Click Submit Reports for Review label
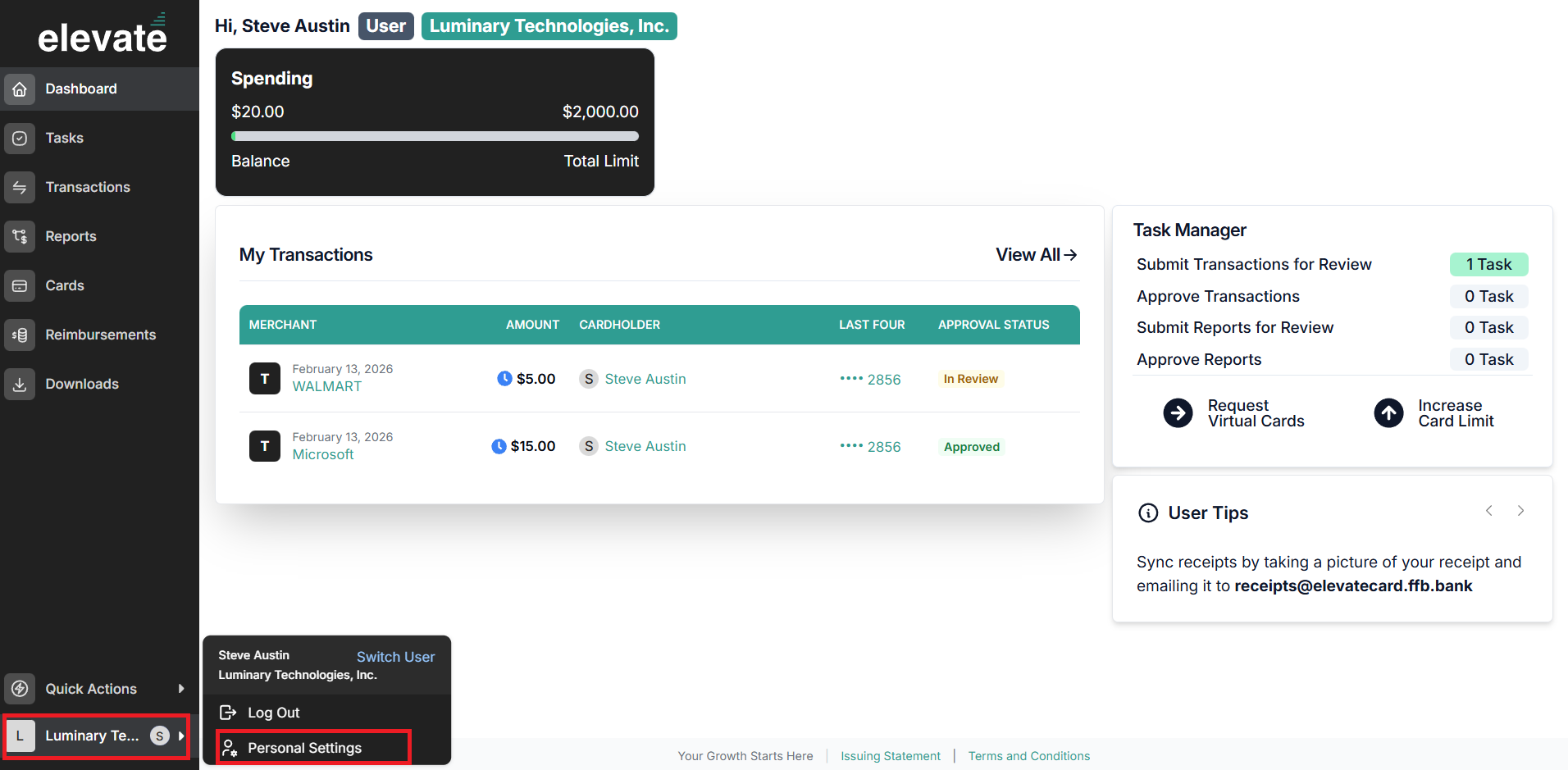1568x770 pixels. tap(1235, 327)
